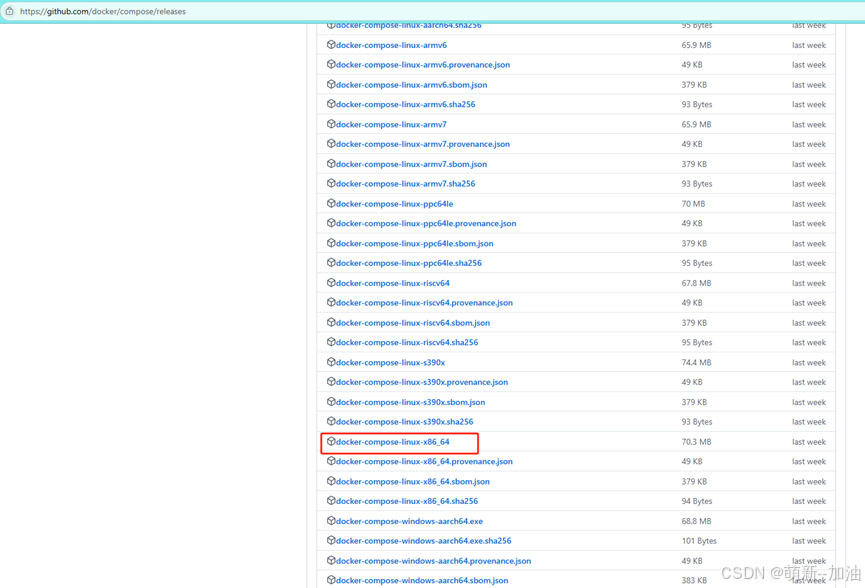This screenshot has width=865, height=588.
Task: Click package icon beside linux-riscv64.sha256
Action: point(331,343)
